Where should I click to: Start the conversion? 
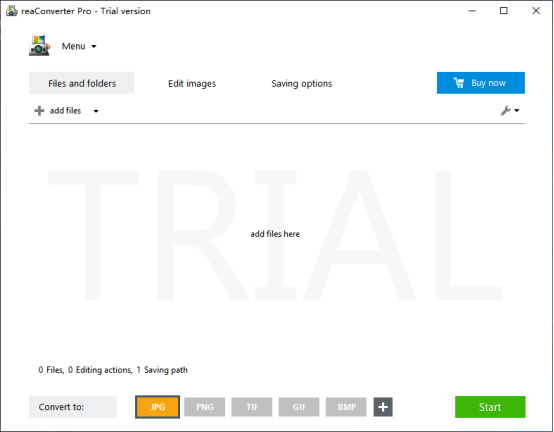[x=490, y=407]
